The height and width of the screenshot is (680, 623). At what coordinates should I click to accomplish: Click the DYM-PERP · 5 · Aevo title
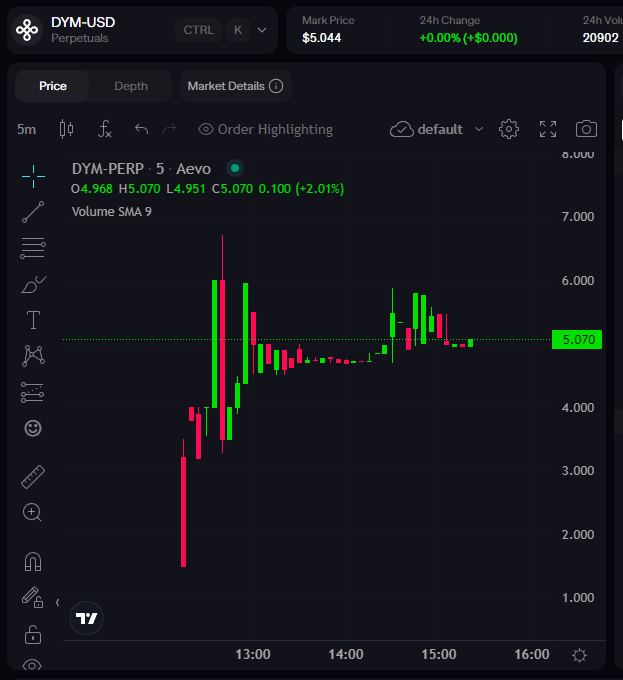click(141, 168)
